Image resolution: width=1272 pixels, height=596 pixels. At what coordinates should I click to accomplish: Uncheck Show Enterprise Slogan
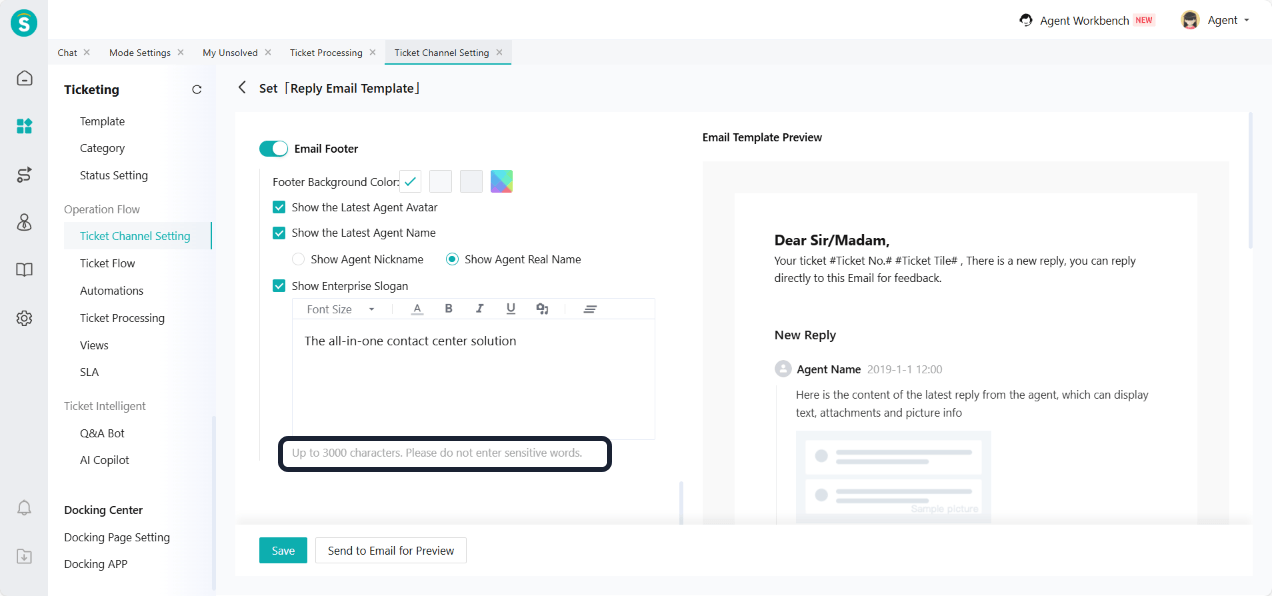click(x=279, y=286)
